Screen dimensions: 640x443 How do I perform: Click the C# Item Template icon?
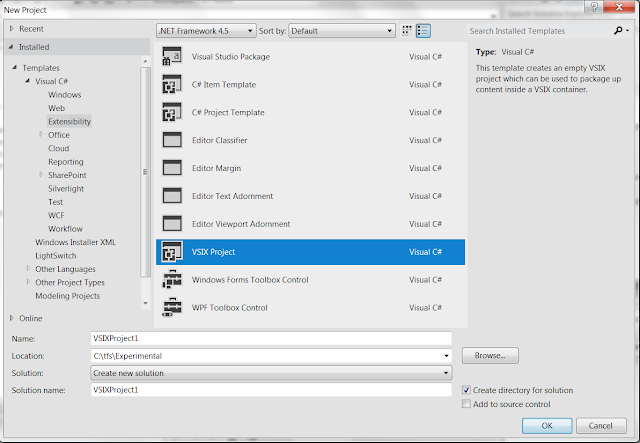click(x=172, y=85)
